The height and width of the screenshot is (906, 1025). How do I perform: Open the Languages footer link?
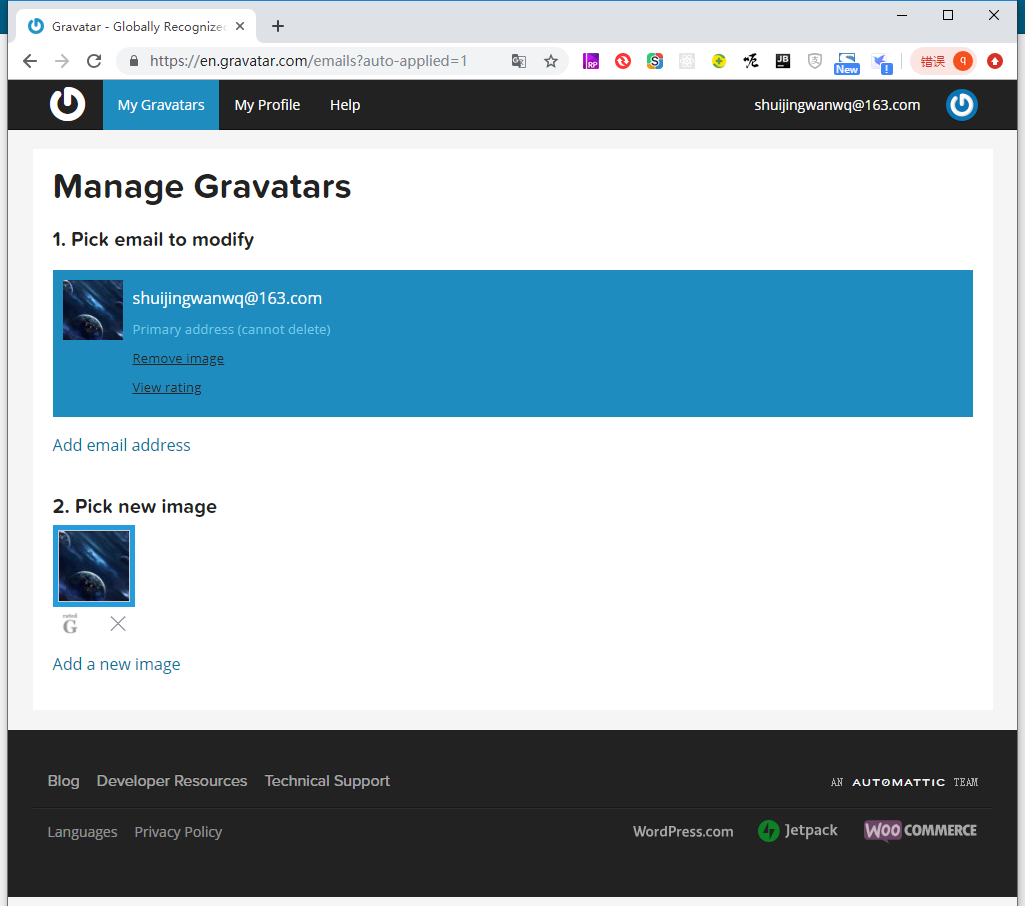[82, 832]
